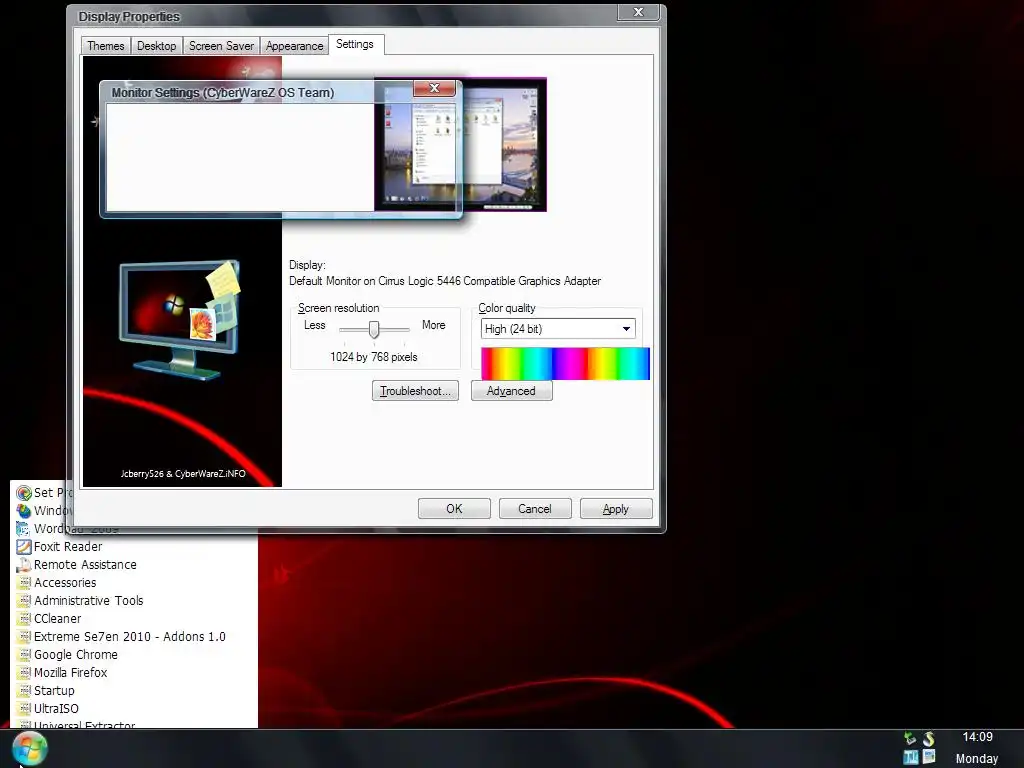Click the yellow S-shaped system tray icon
The image size is (1024, 768).
(x=929, y=739)
